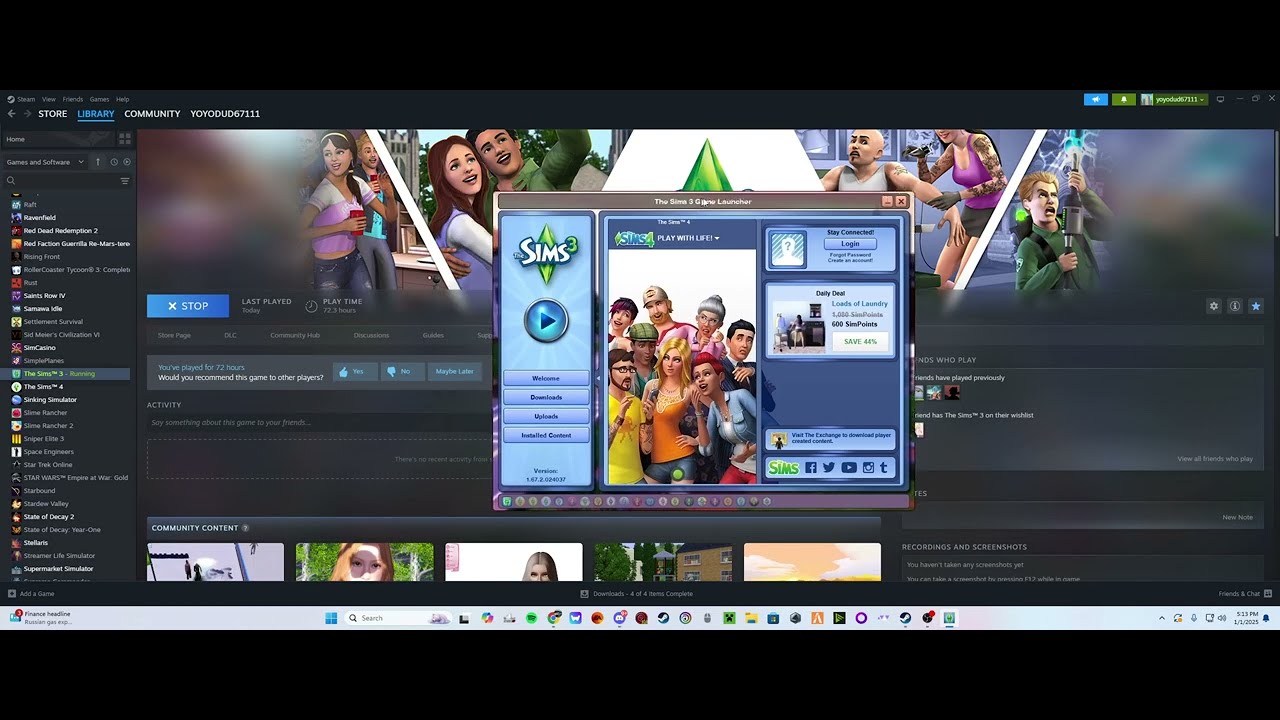Open the Loads of Laundry daily deal
This screenshot has height=720, width=1280.
pos(859,304)
